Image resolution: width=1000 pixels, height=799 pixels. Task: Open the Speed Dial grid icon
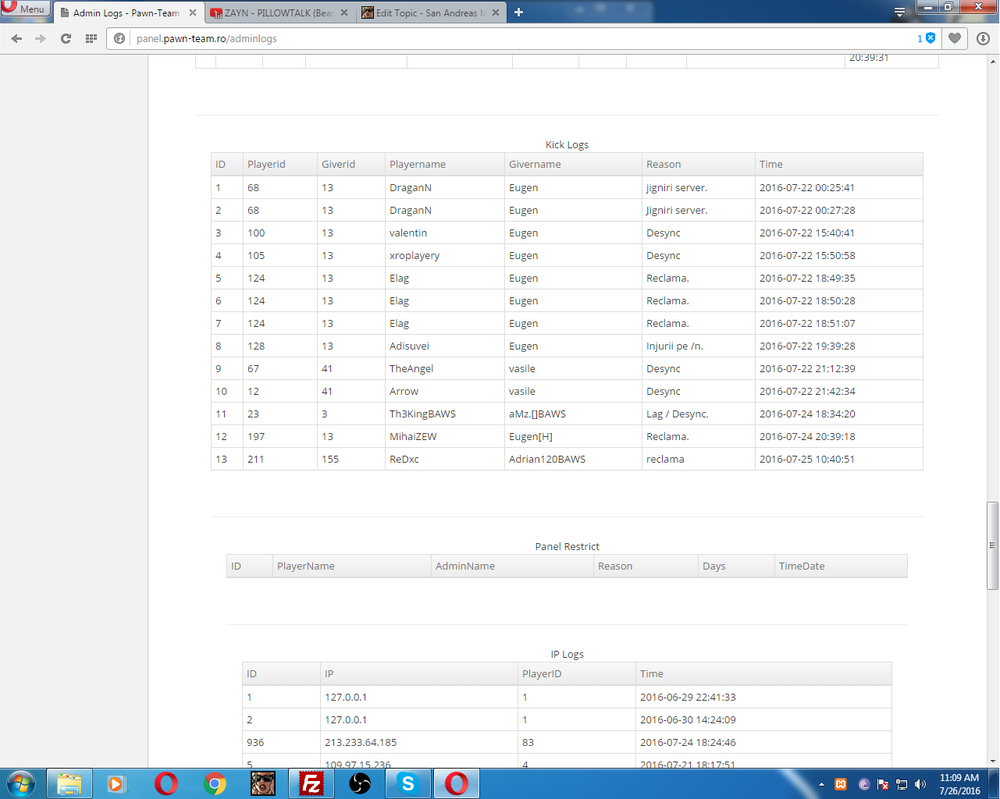coord(91,39)
